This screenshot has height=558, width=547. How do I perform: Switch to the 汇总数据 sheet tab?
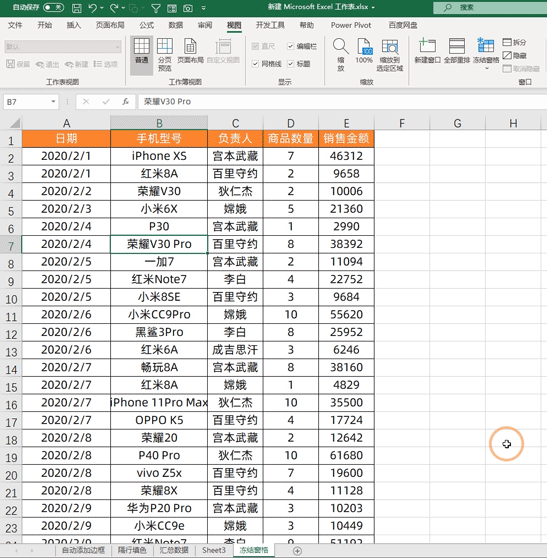[x=174, y=551]
